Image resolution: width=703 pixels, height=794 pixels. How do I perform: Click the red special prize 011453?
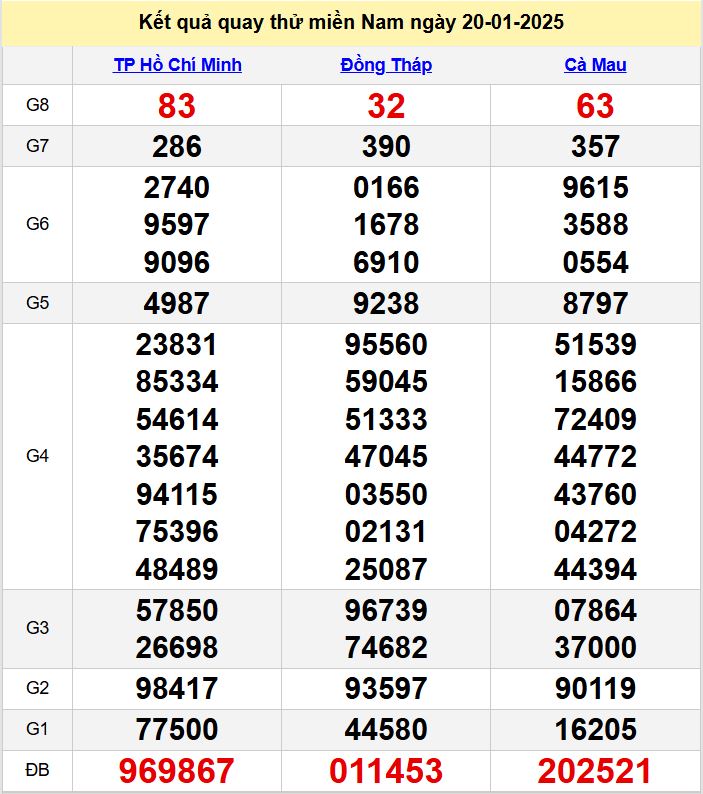[386, 771]
